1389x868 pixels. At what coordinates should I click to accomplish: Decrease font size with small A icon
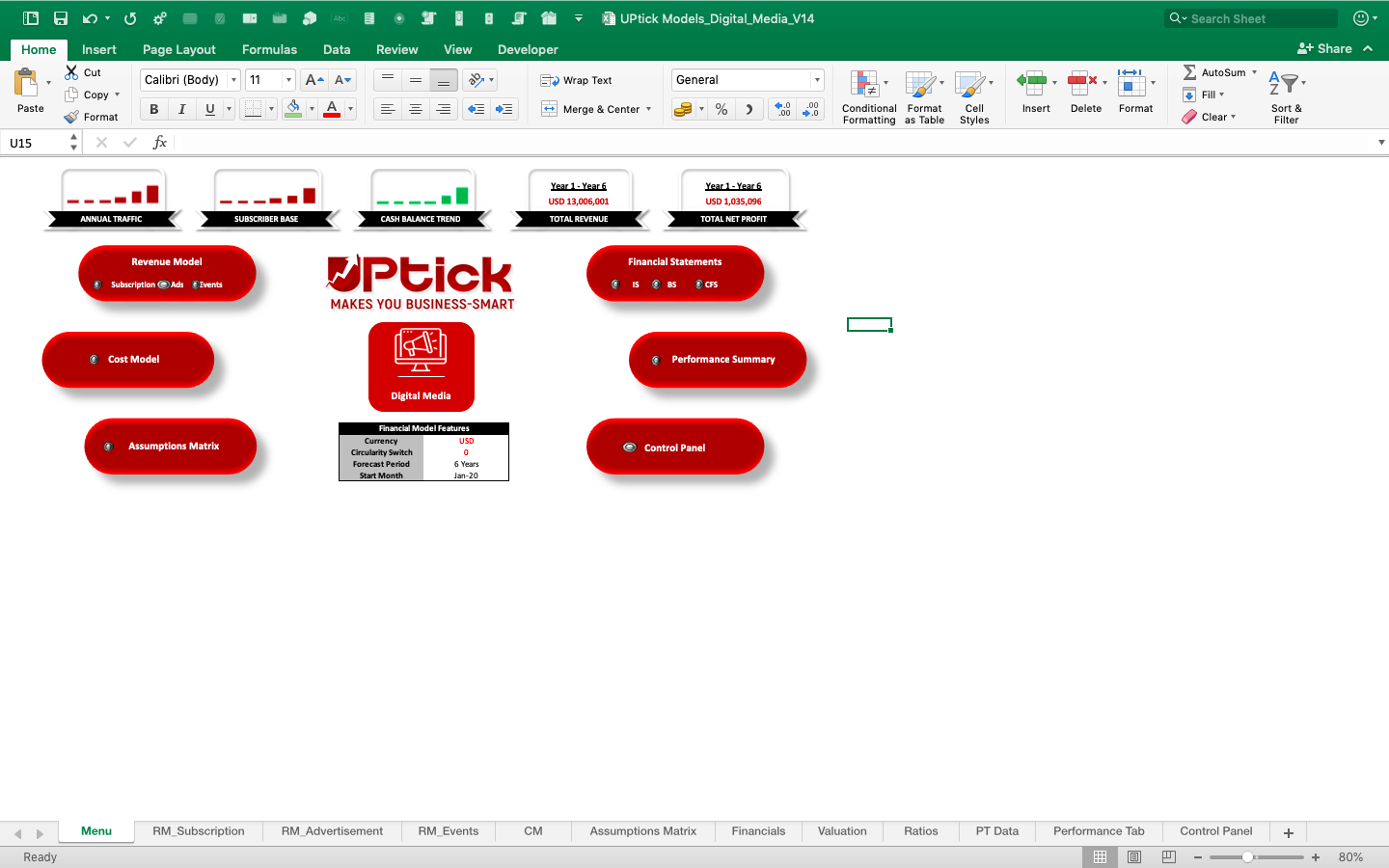[x=342, y=80]
